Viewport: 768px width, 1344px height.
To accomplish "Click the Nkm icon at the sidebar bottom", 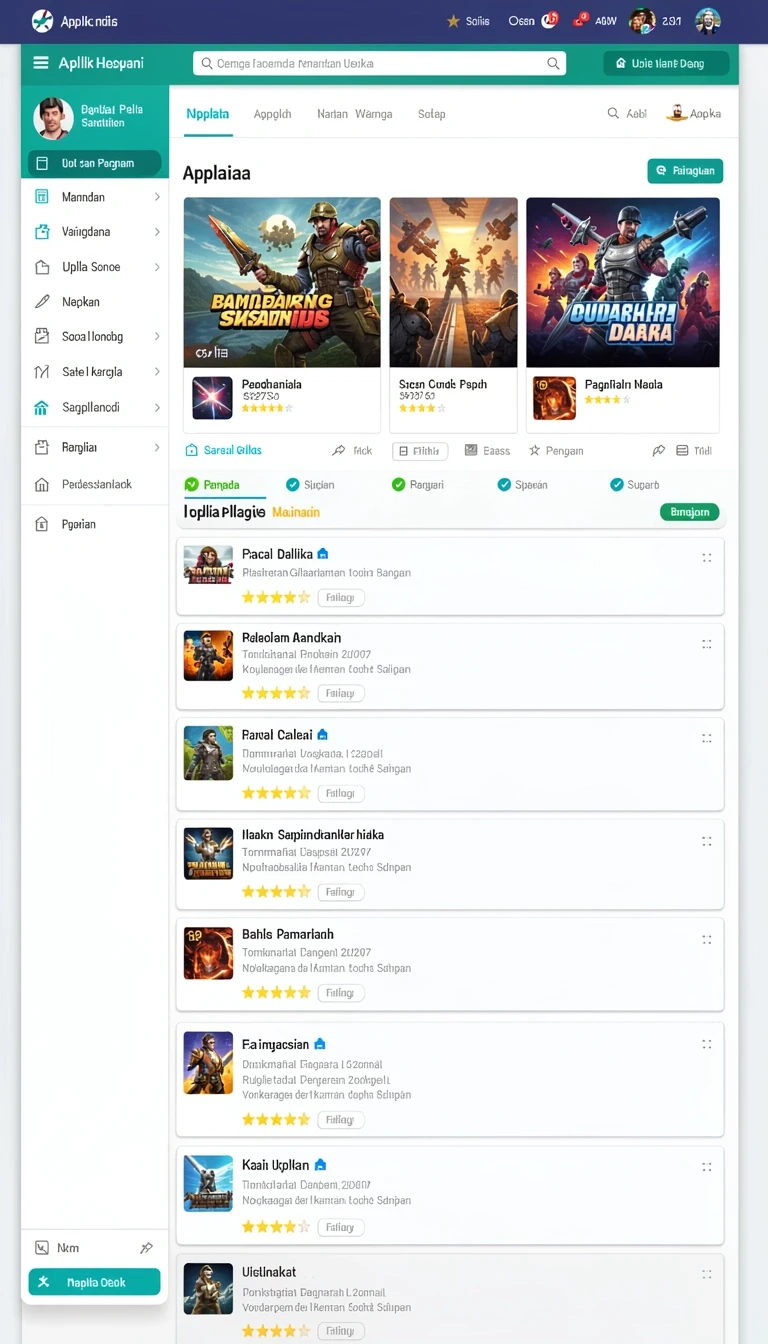I will tap(42, 1248).
